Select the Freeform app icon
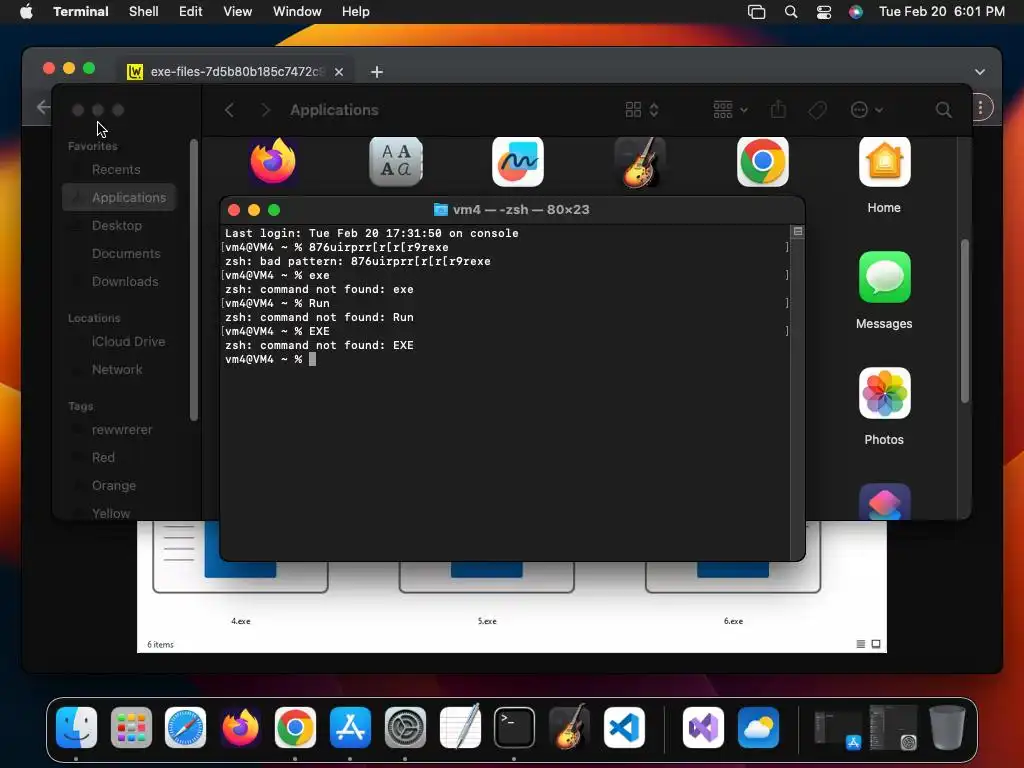 point(518,161)
